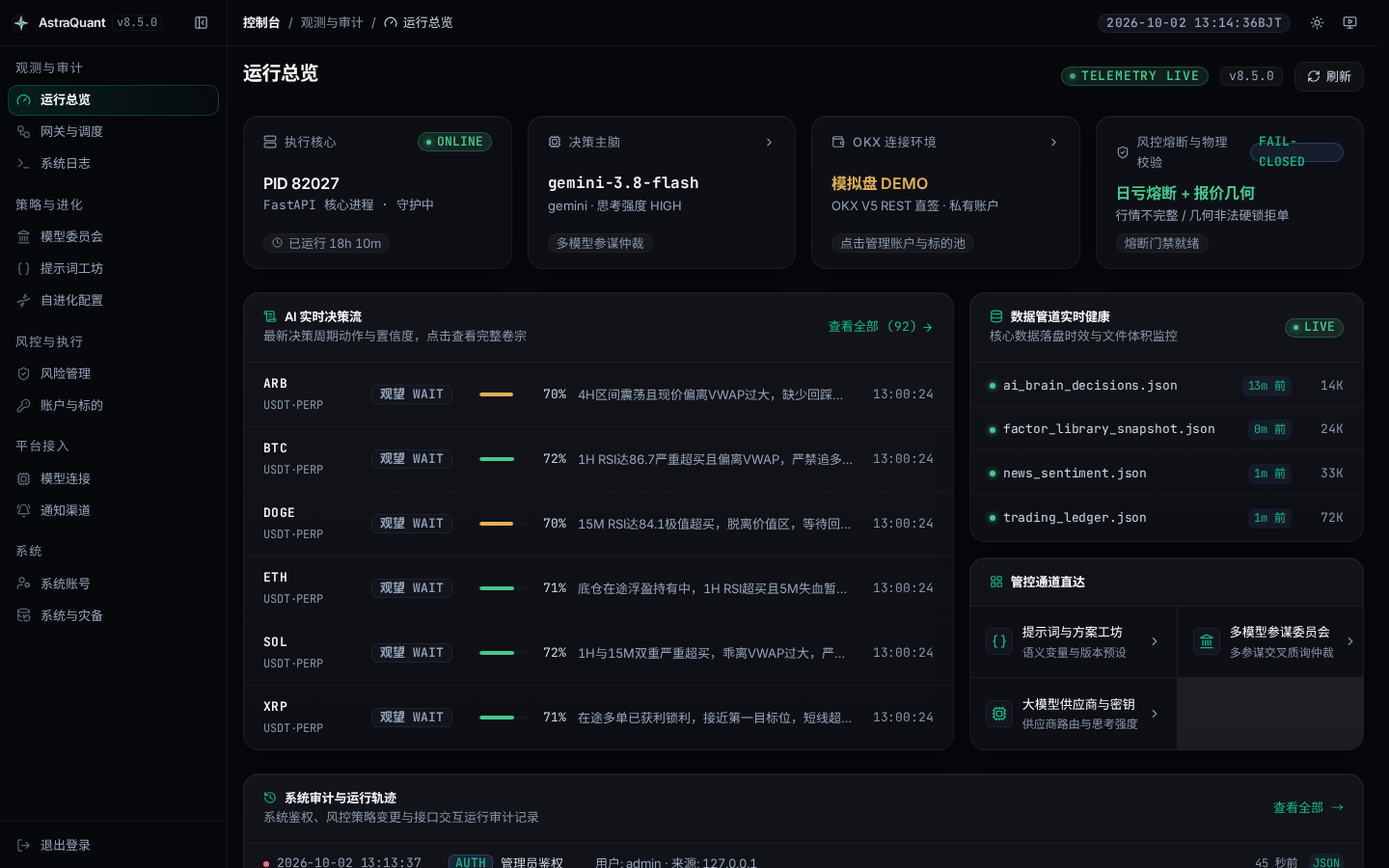Viewport: 1389px width, 868px height.
Task: Click trading_ledger.json file row
Action: click(1166, 518)
